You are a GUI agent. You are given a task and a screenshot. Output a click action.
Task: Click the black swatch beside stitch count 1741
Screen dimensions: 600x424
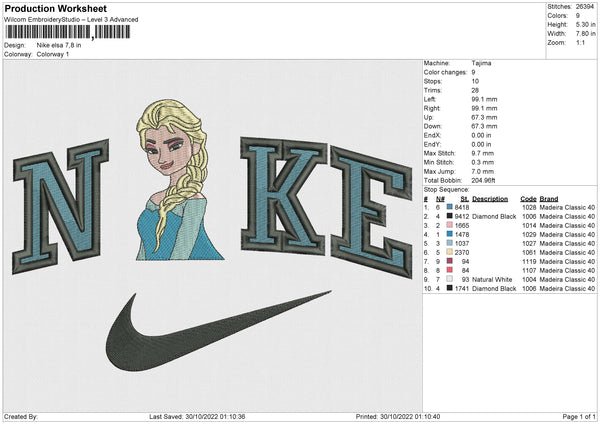tap(450, 288)
